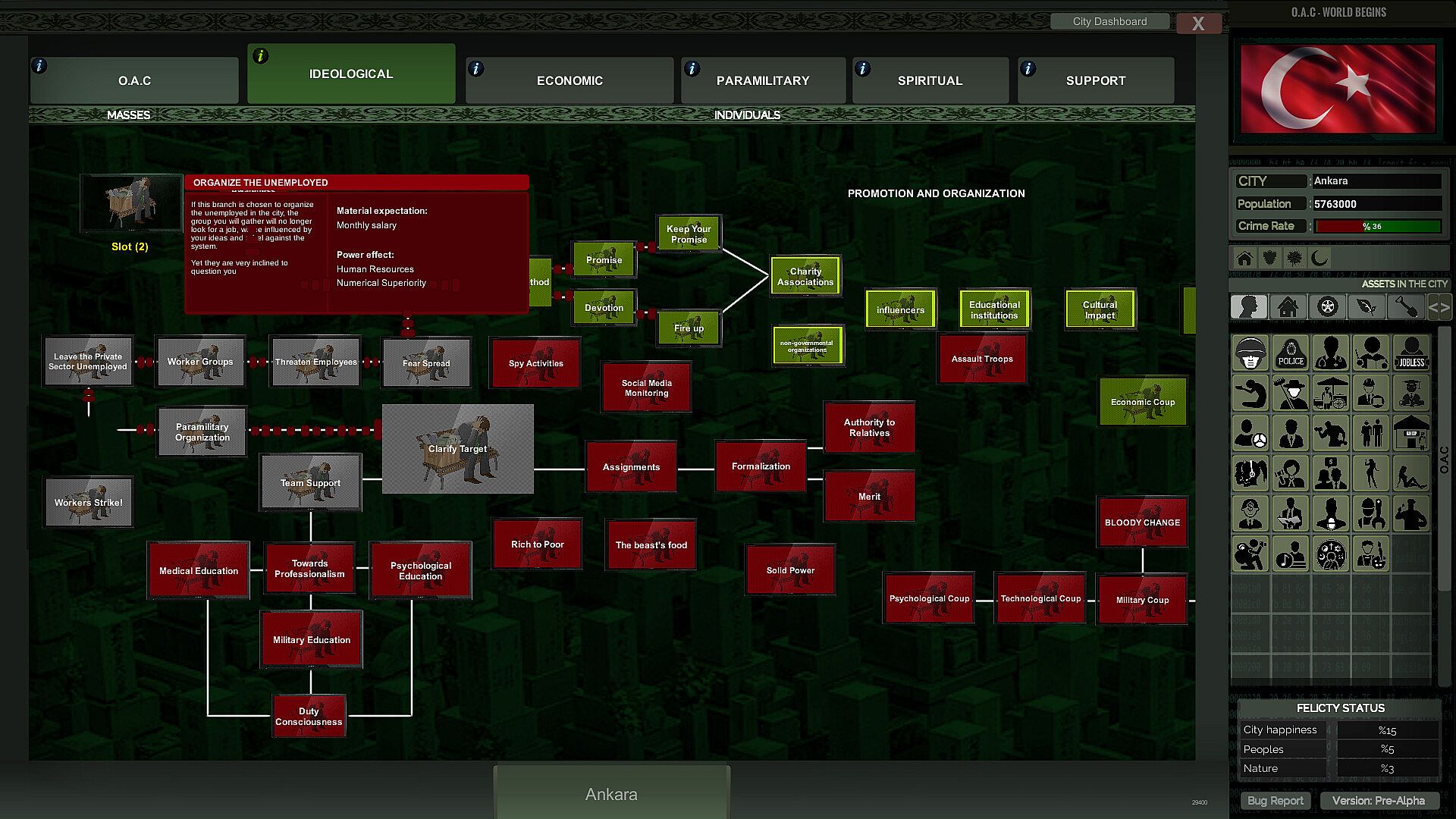Click the farmer with rake icon

[1291, 394]
